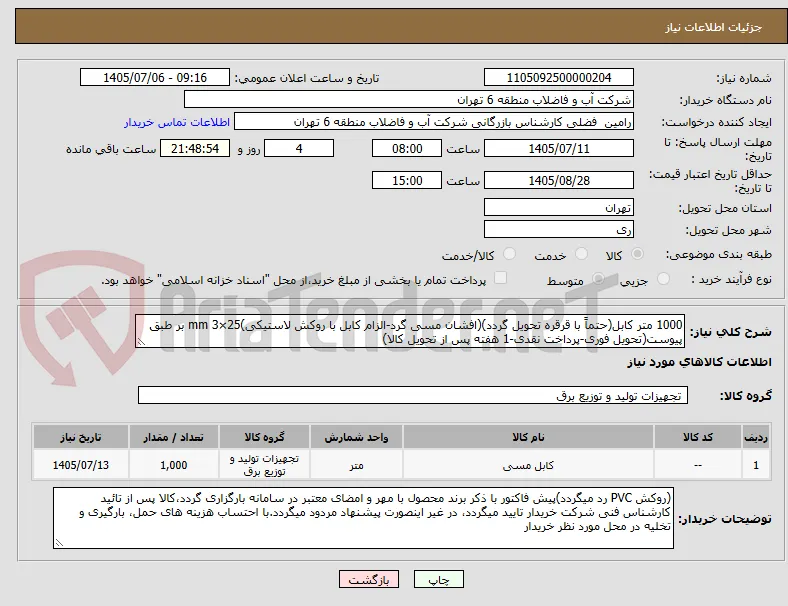
Task: Click the تعداد / مقدار column header
Action: coord(173,437)
